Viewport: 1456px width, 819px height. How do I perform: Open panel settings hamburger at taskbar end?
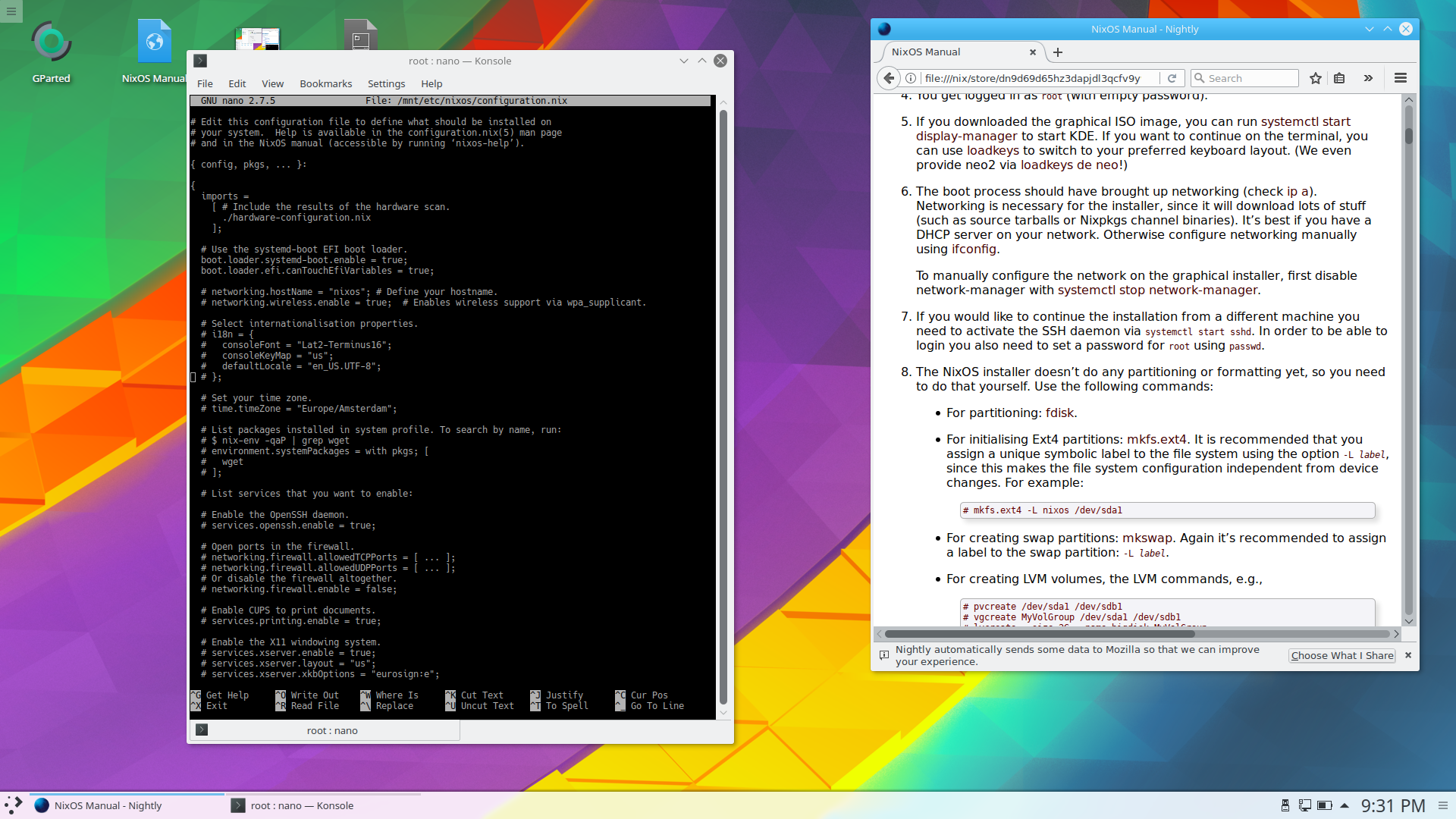[1442, 805]
